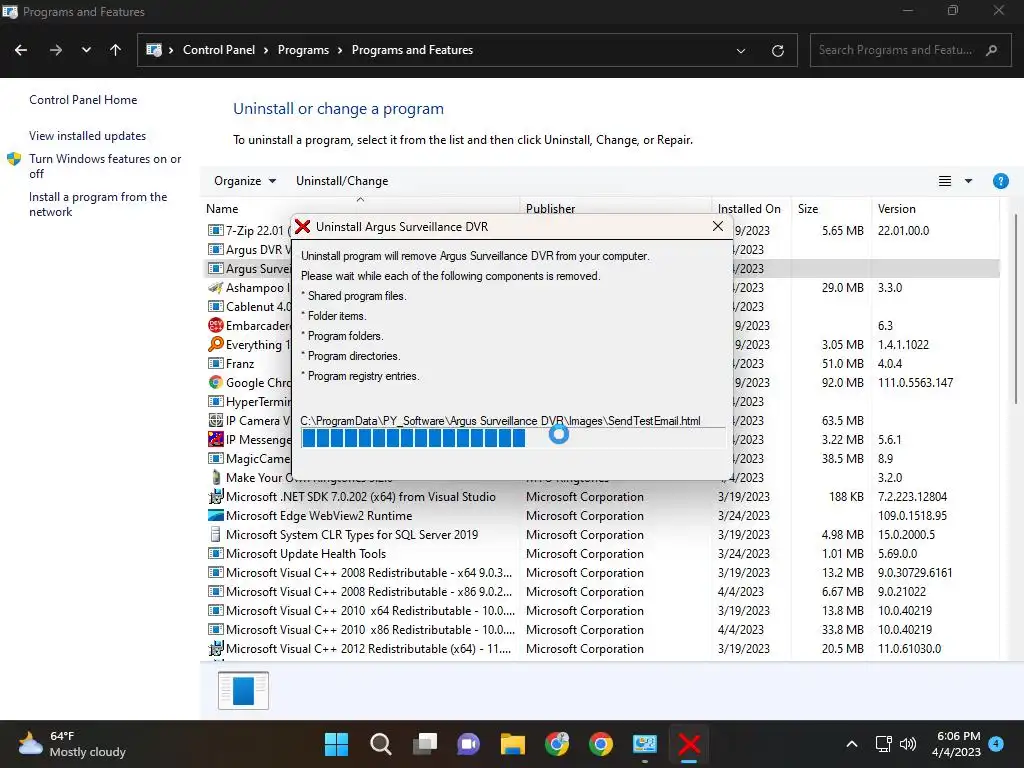Open Turn Windows features on or off
This screenshot has height=768, width=1024.
tap(104, 166)
